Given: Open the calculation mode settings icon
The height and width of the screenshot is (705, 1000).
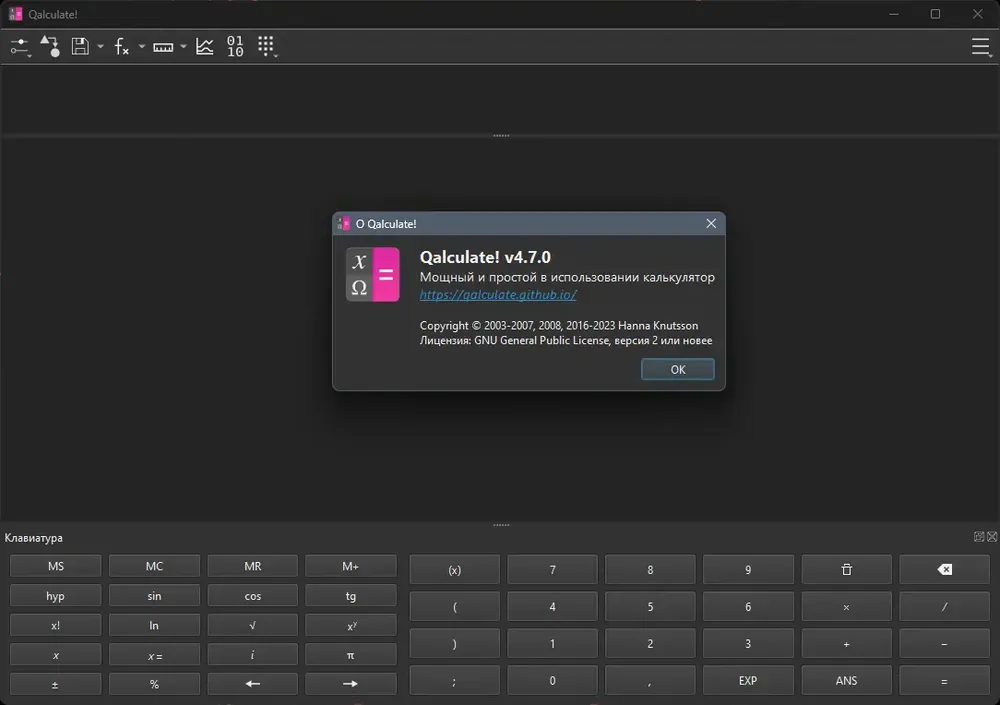Looking at the screenshot, I should coord(20,47).
